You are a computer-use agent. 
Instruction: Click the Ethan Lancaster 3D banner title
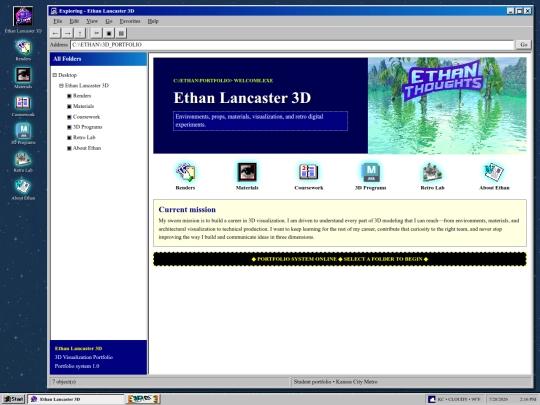pos(242,98)
